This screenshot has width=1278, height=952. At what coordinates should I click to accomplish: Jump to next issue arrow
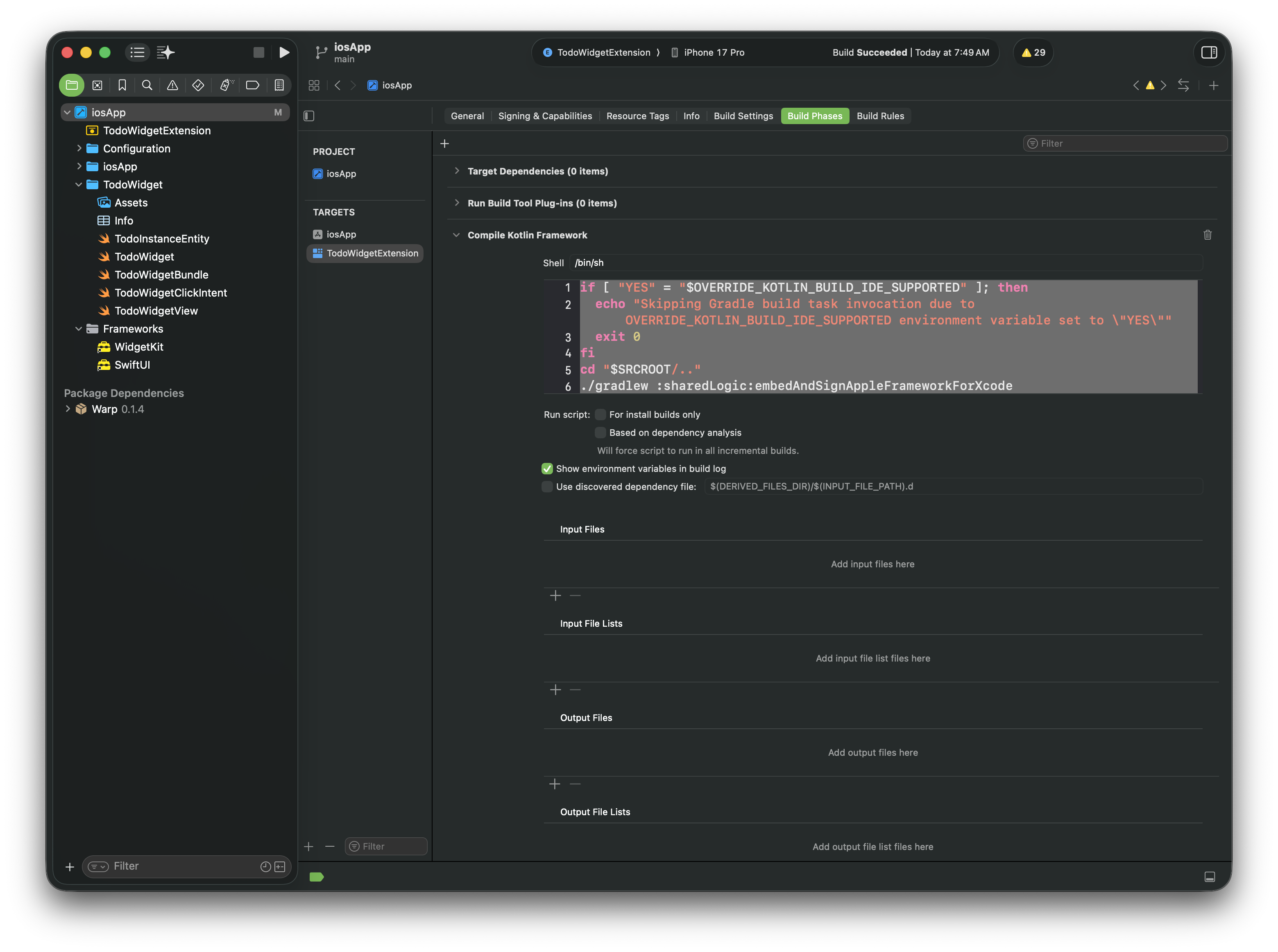pos(1163,85)
